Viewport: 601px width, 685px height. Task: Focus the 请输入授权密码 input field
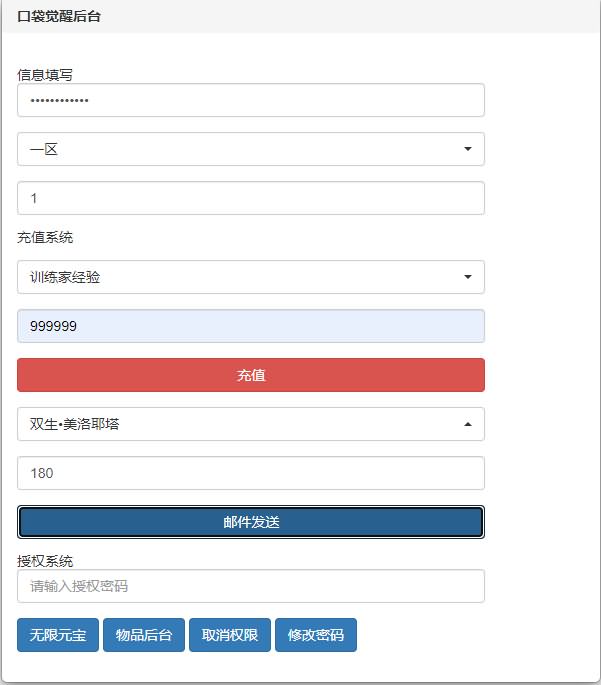[x=250, y=586]
